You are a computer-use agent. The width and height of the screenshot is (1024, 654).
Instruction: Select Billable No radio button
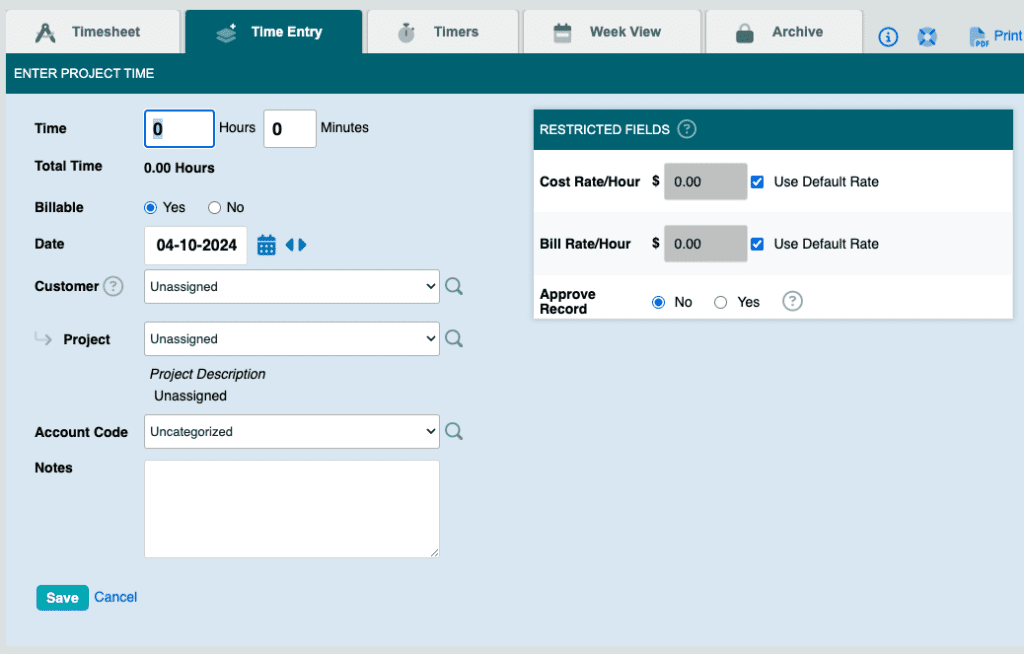(x=214, y=208)
